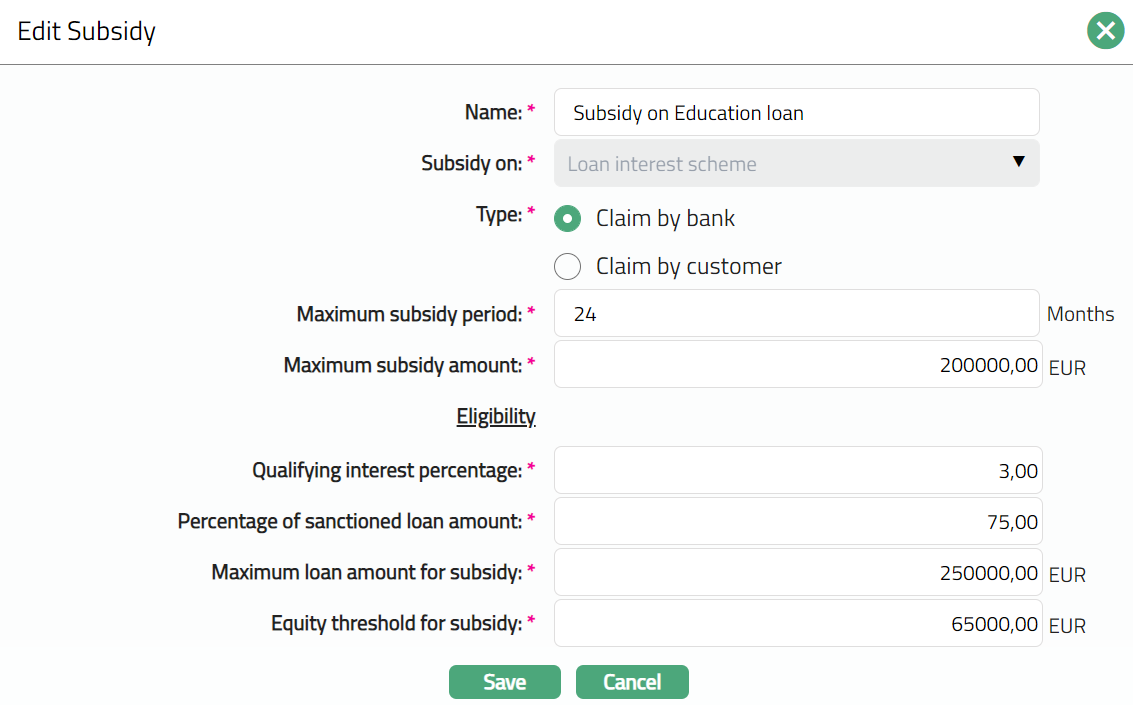The image size is (1133, 705).
Task: Open the Subsidy on dropdown arrow
Action: (x=1019, y=162)
